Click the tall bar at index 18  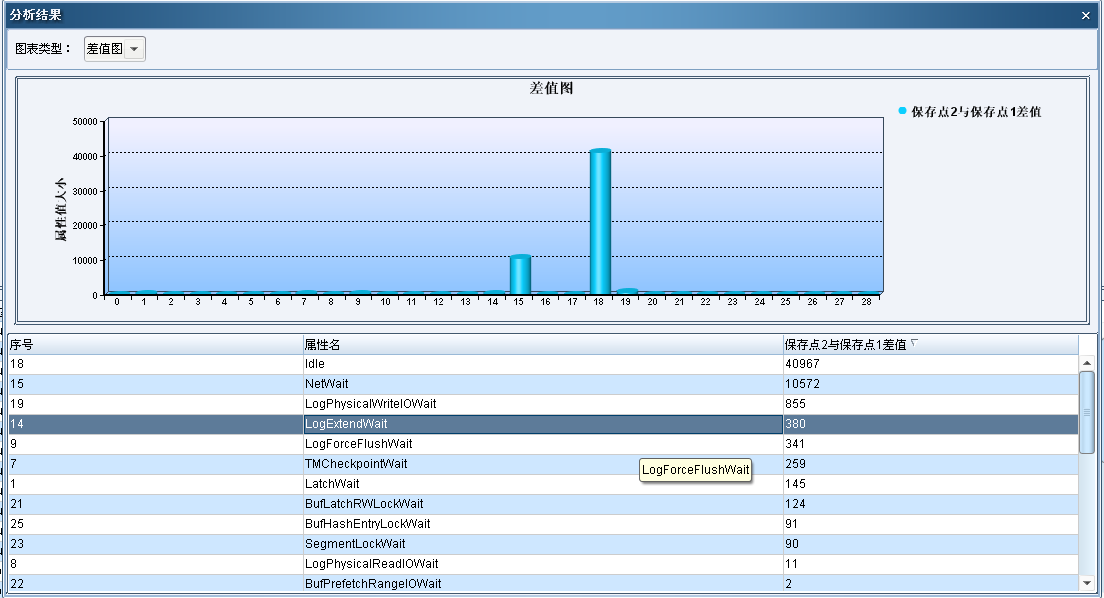tap(599, 221)
